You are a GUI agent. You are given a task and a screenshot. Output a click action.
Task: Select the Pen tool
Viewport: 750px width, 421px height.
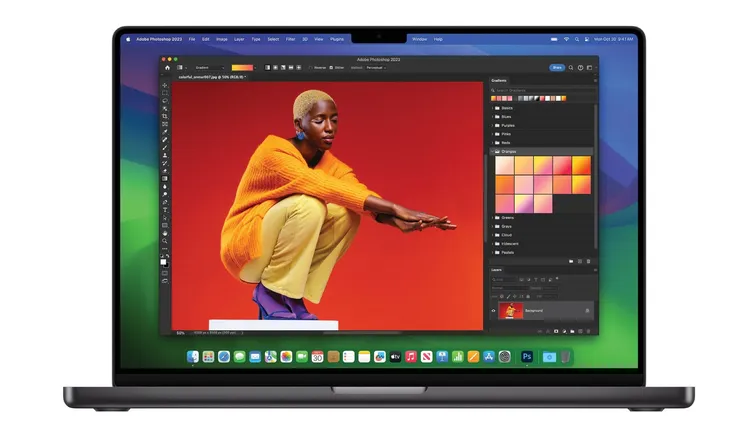[x=165, y=202]
